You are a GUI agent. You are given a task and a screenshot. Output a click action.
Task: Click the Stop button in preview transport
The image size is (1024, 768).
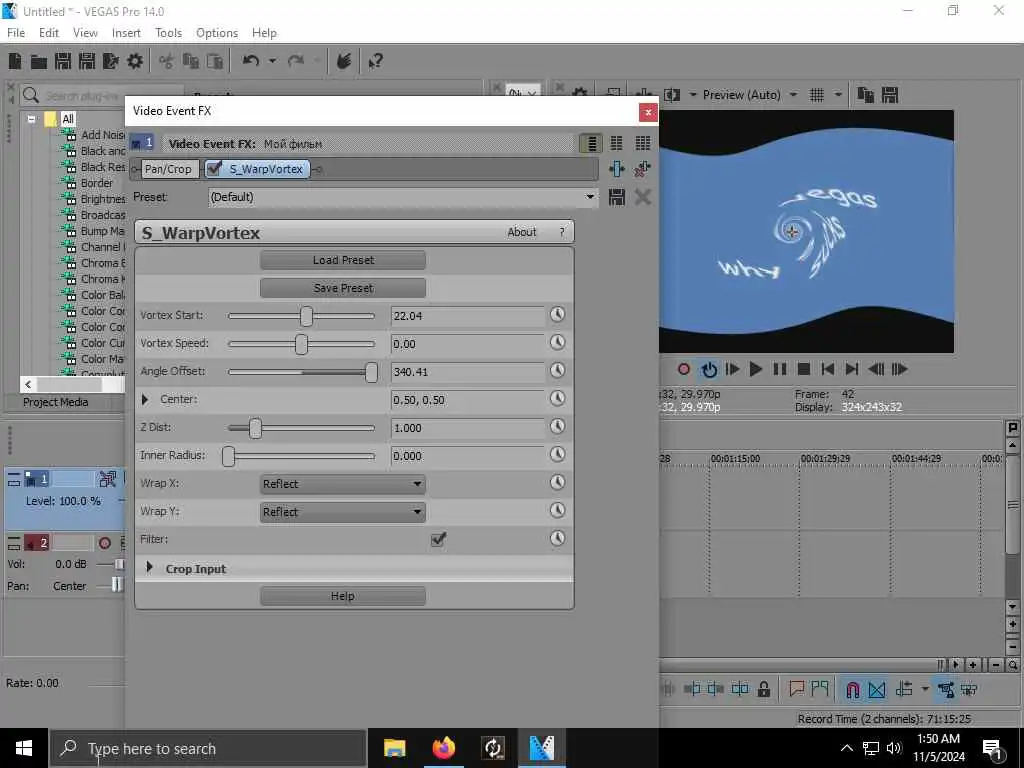coord(804,370)
